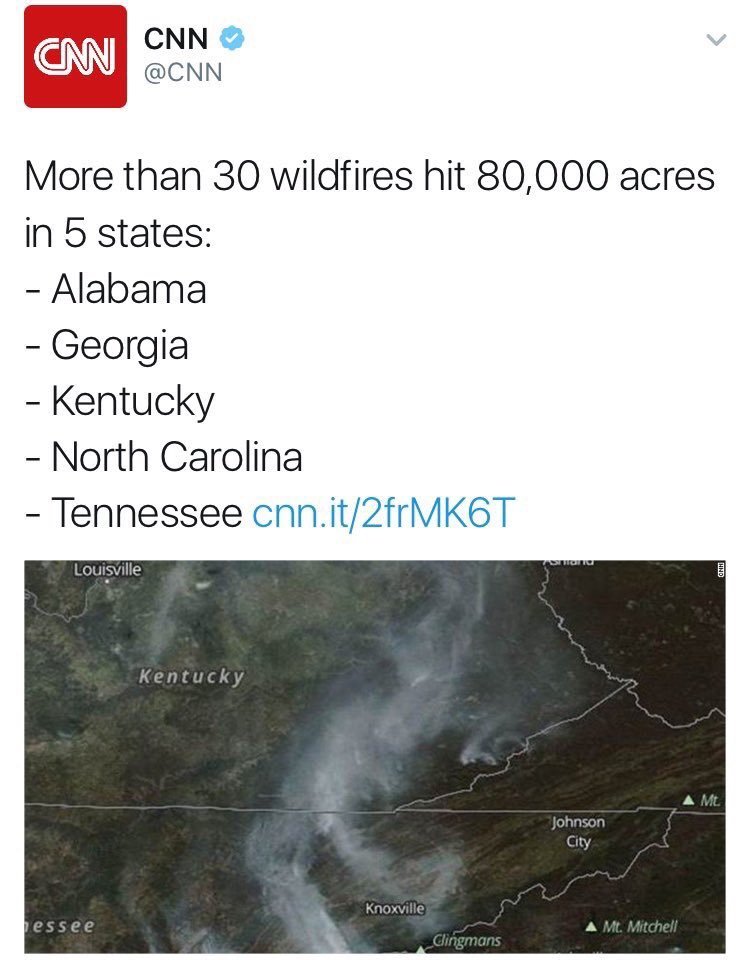Expand the tweet options chevron menu
Image resolution: width=750 pixels, height=960 pixels.
716,40
